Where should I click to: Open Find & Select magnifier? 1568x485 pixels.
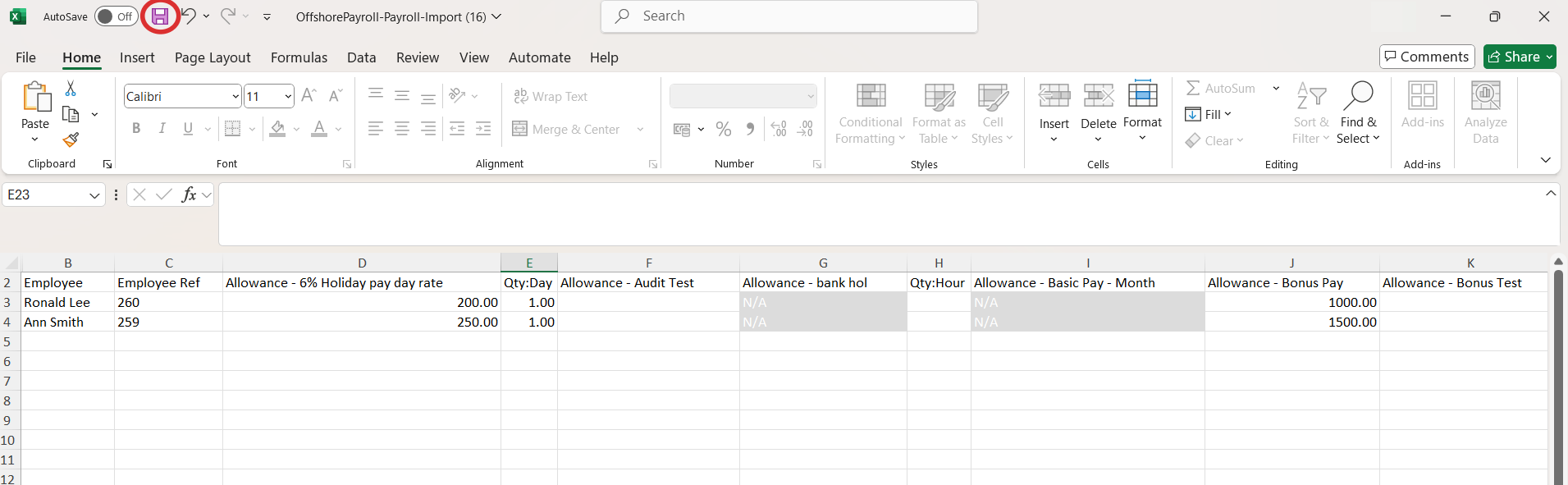click(x=1358, y=113)
